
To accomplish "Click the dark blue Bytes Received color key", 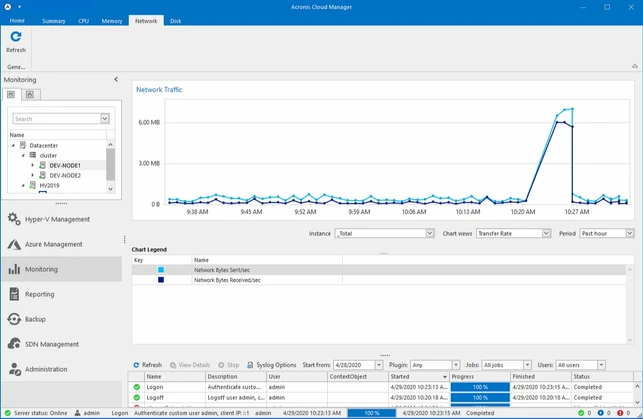I will click(x=161, y=280).
